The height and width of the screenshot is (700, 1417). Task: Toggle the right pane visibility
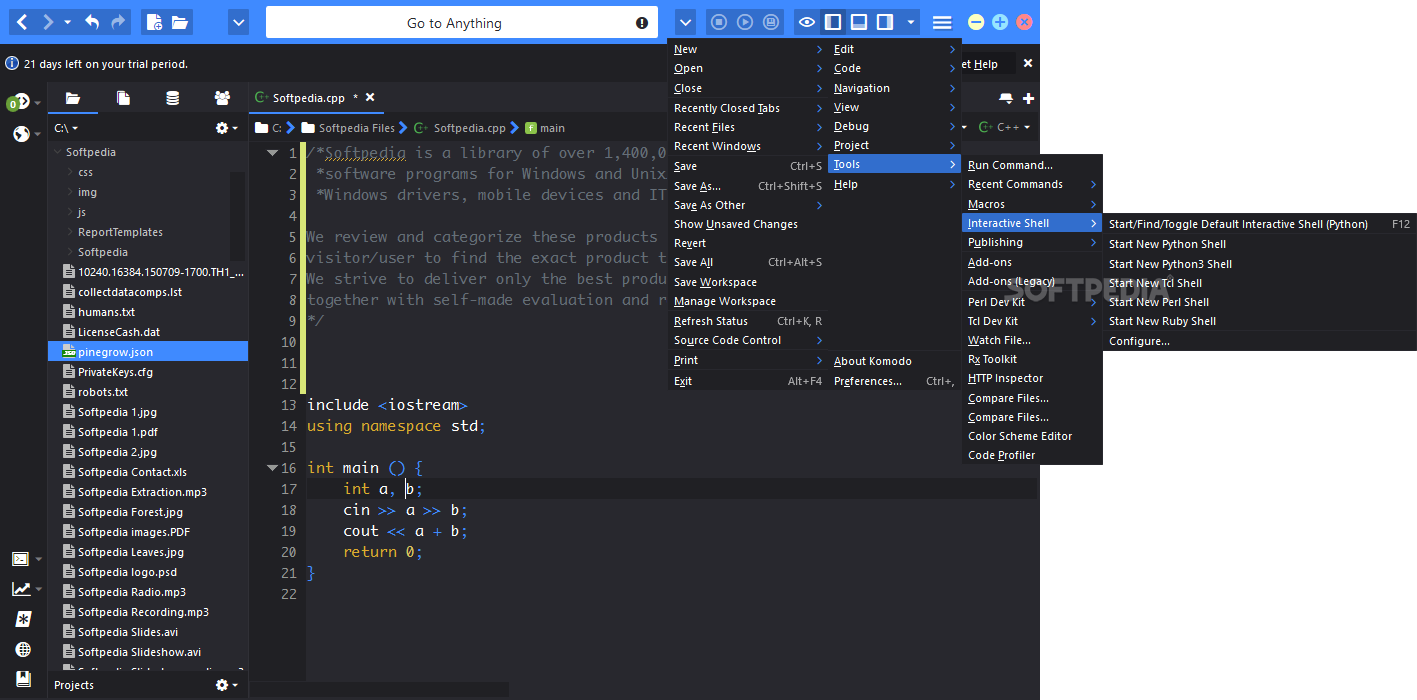point(885,22)
